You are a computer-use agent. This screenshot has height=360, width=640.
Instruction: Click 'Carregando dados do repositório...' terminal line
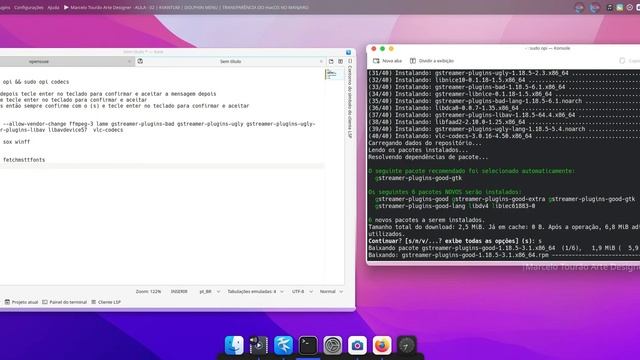click(425, 143)
